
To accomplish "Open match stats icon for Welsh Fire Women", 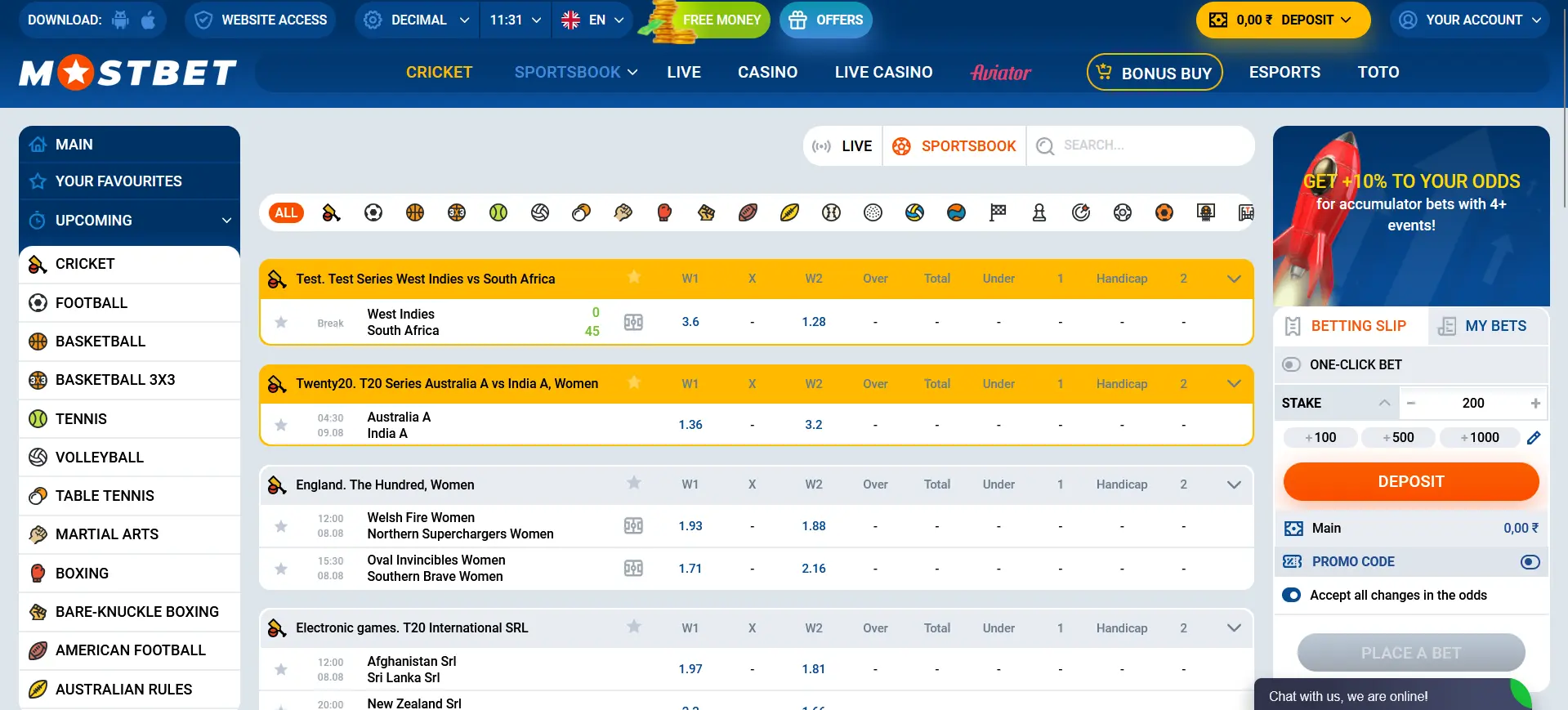I will point(633,526).
